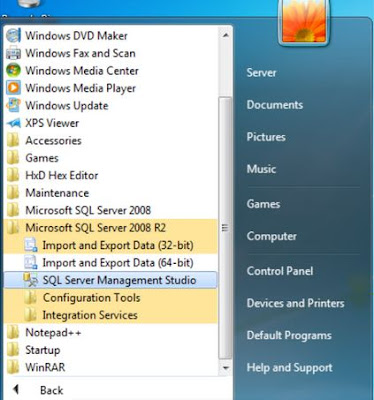The image size is (374, 400).
Task: Open SQL Server Management Studio icon
Action: tap(31, 280)
